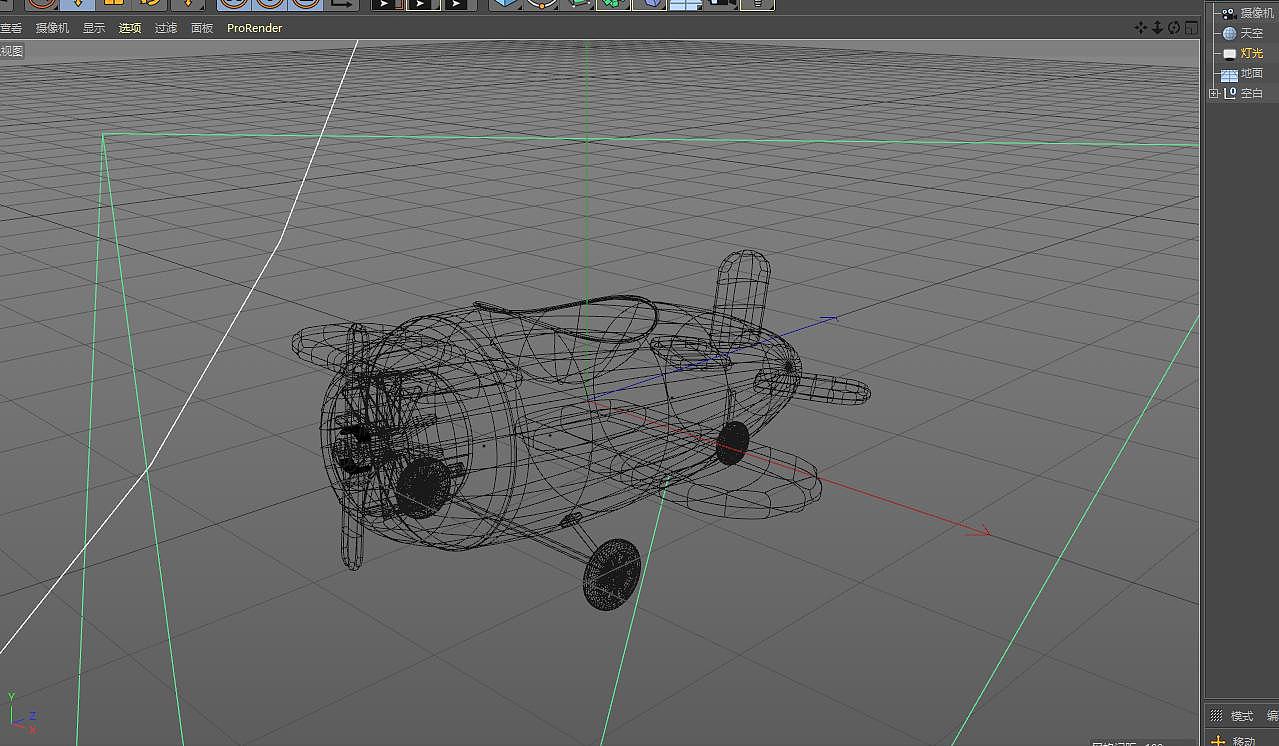Select the 天空 object label

tap(1252, 33)
